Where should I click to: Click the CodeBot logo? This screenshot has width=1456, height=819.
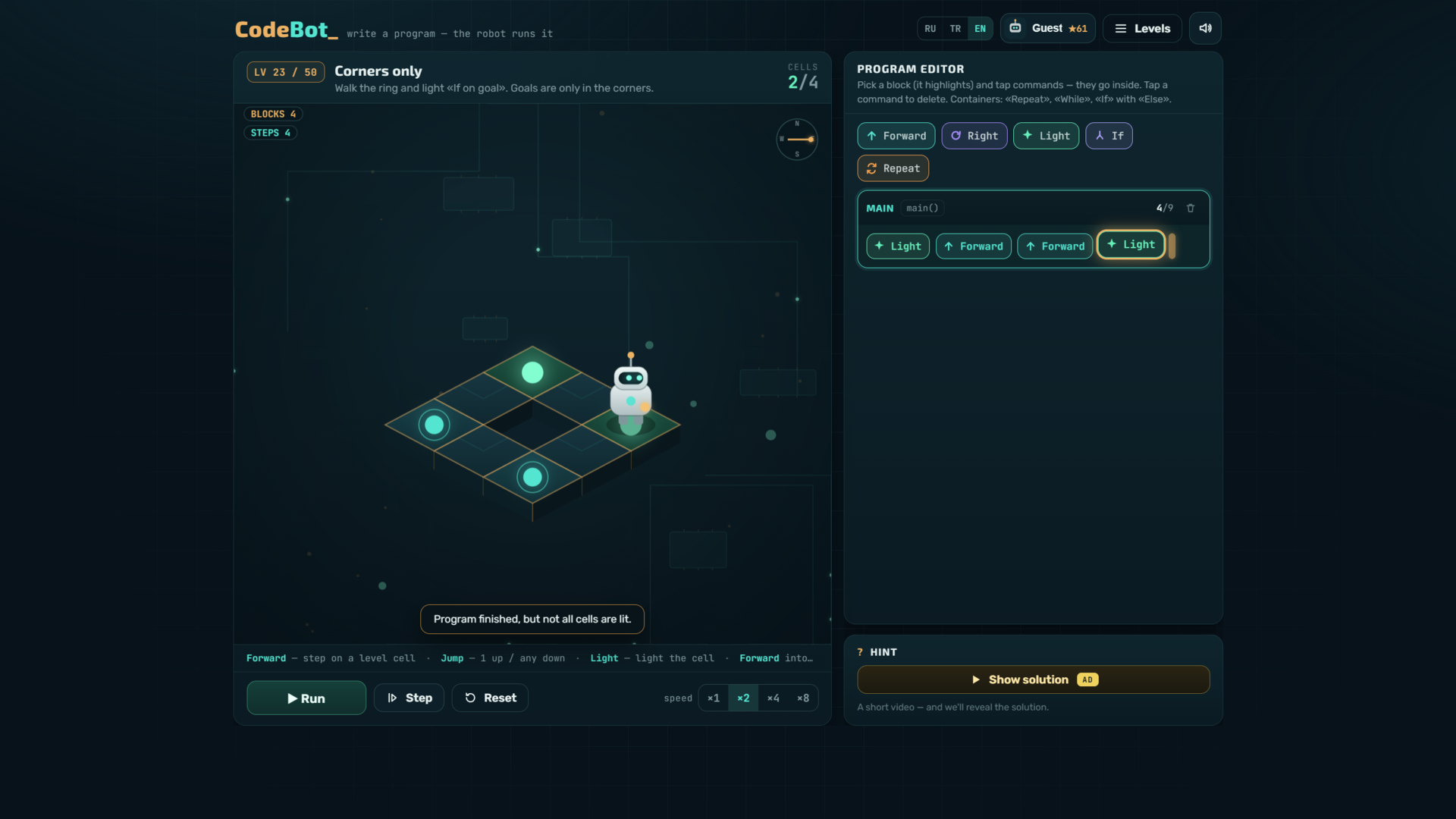(286, 30)
